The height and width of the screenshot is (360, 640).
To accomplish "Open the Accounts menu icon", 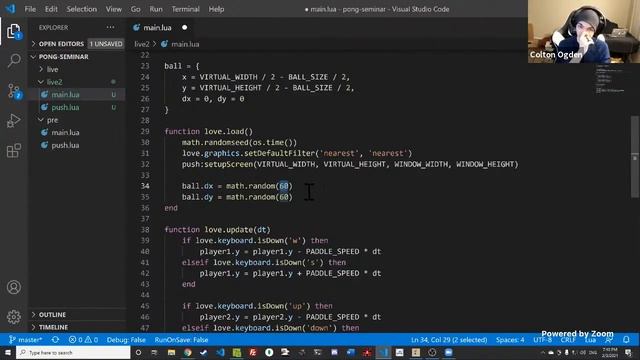I will tap(13, 287).
